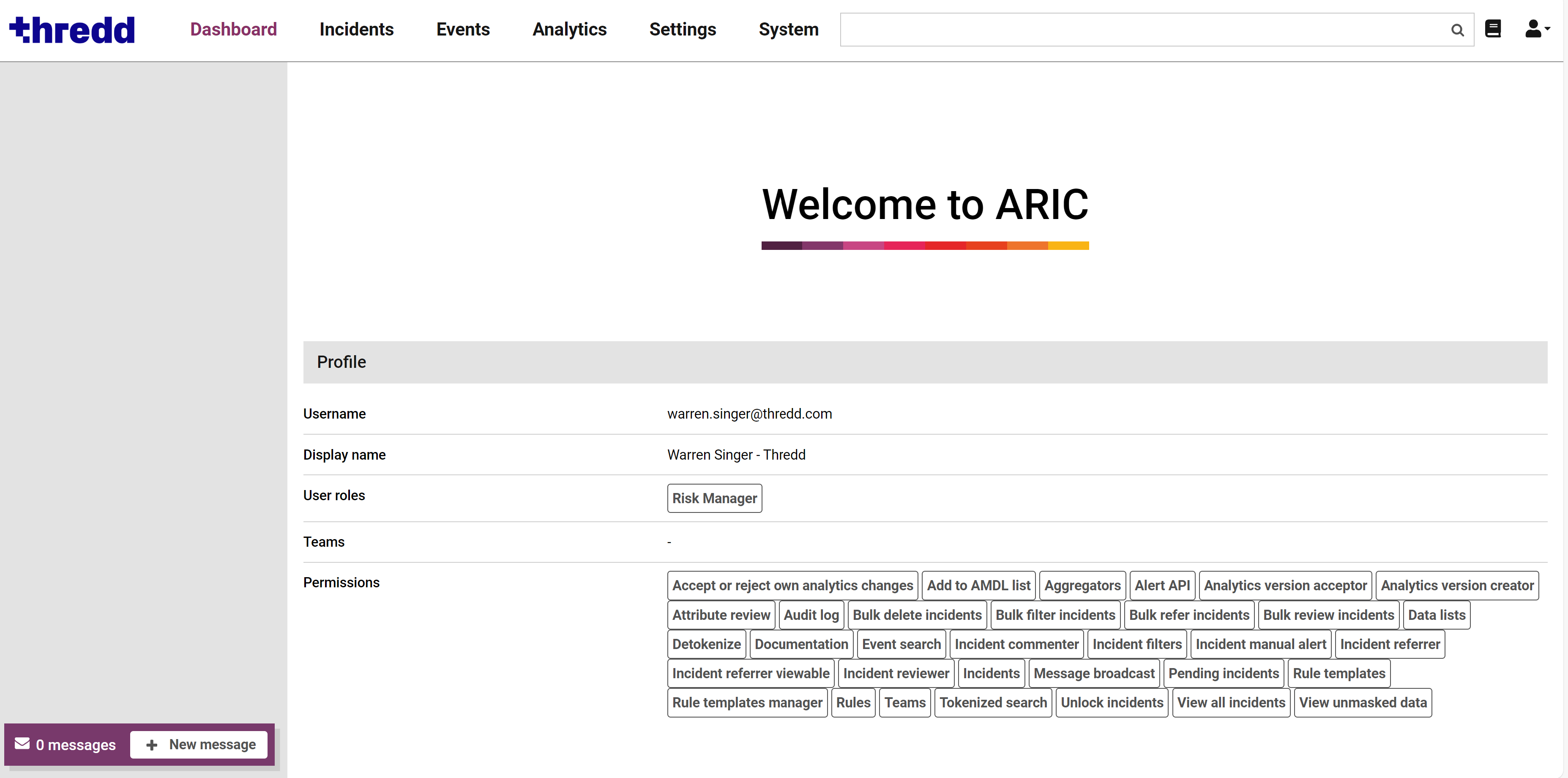The width and height of the screenshot is (1568, 778).
Task: Select the 'Data lists' permission tag
Action: (x=1436, y=615)
